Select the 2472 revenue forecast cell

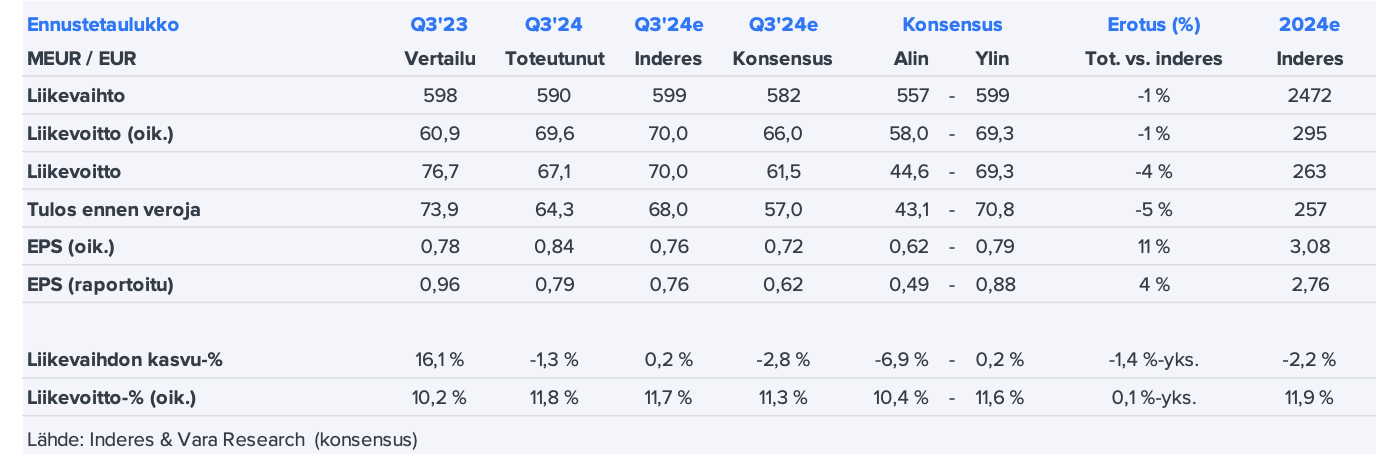coord(1309,96)
